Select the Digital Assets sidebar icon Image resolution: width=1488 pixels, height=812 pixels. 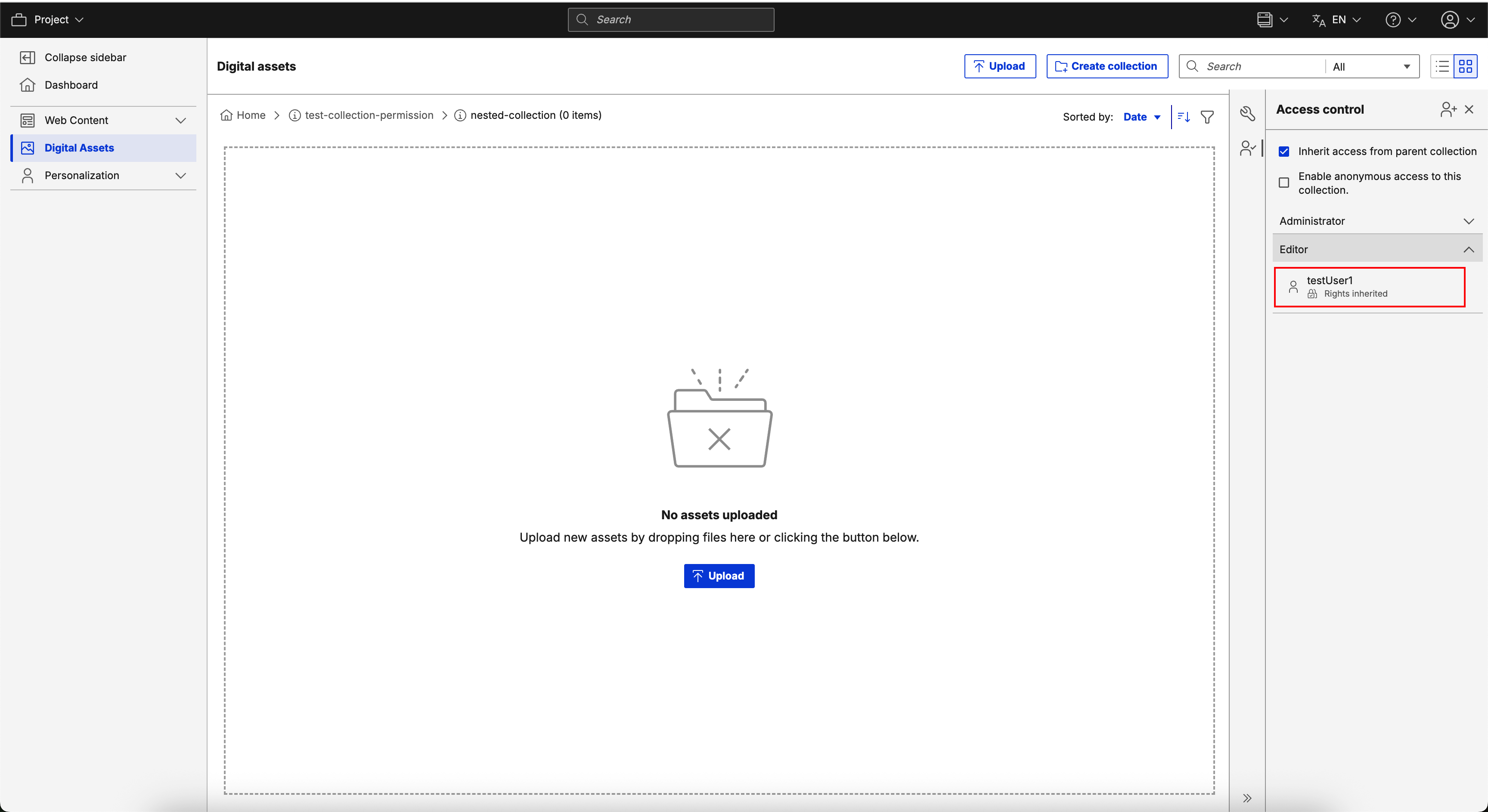28,148
